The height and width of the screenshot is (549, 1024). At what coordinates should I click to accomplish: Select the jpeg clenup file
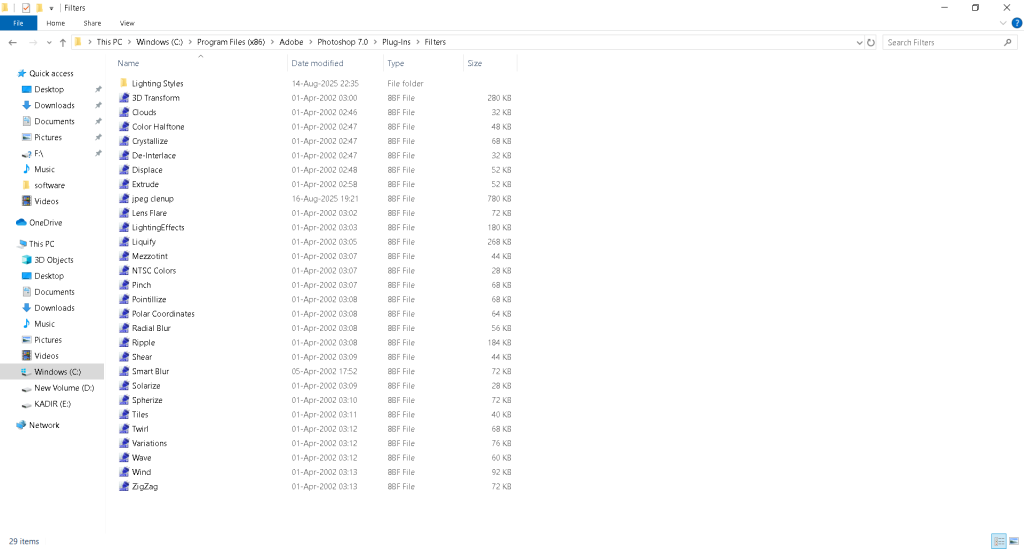pos(152,199)
